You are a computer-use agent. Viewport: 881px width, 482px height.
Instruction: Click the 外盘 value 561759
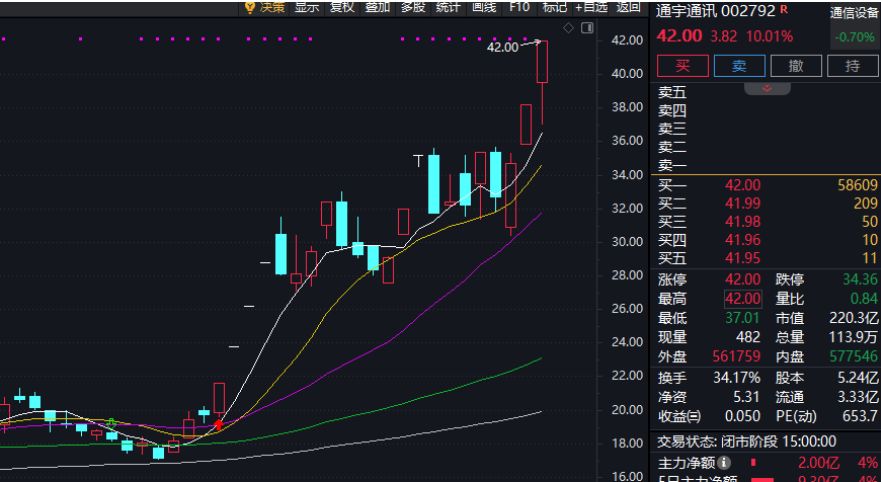click(736, 356)
